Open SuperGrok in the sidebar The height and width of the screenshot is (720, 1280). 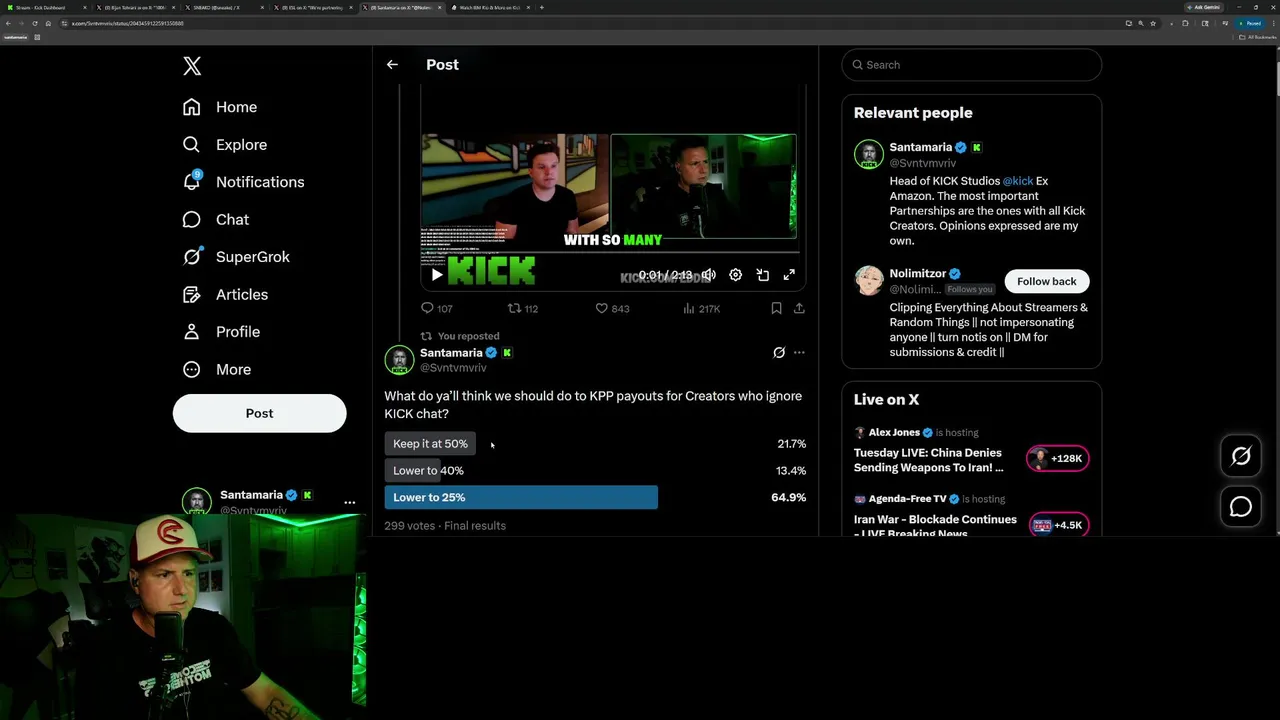(x=237, y=256)
